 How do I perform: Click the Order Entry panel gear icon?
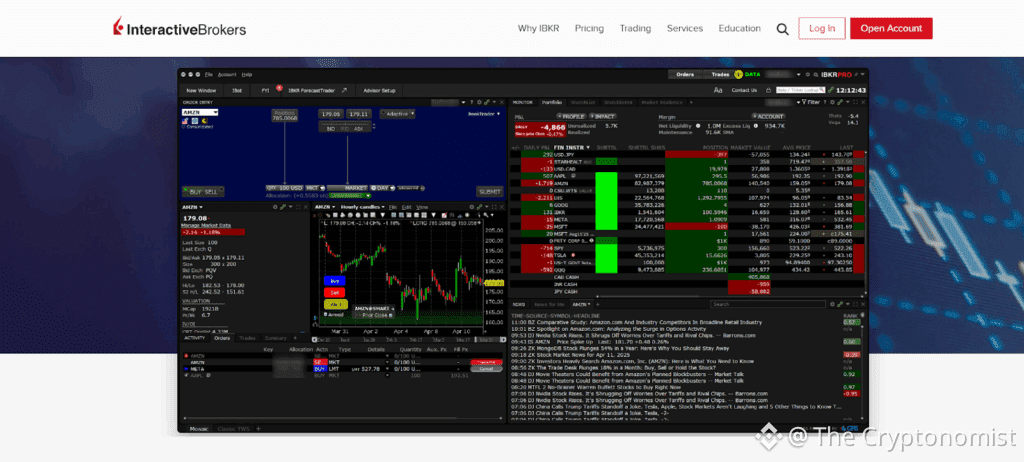[478, 103]
